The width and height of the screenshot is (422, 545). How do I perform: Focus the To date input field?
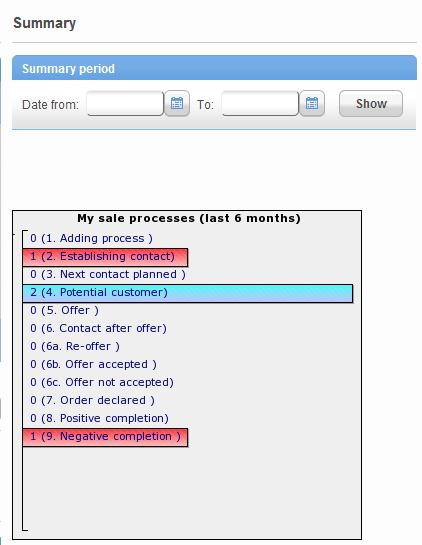tap(260, 103)
